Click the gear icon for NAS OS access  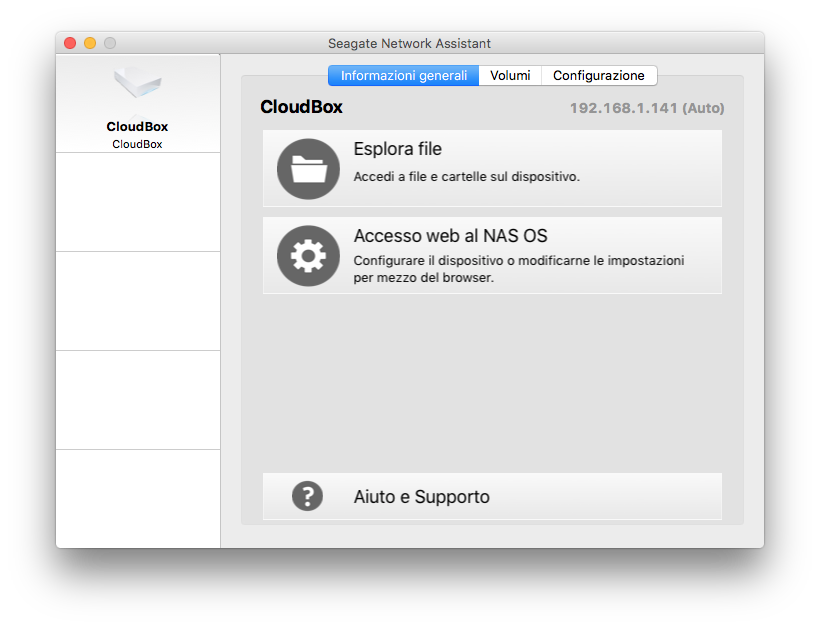309,256
